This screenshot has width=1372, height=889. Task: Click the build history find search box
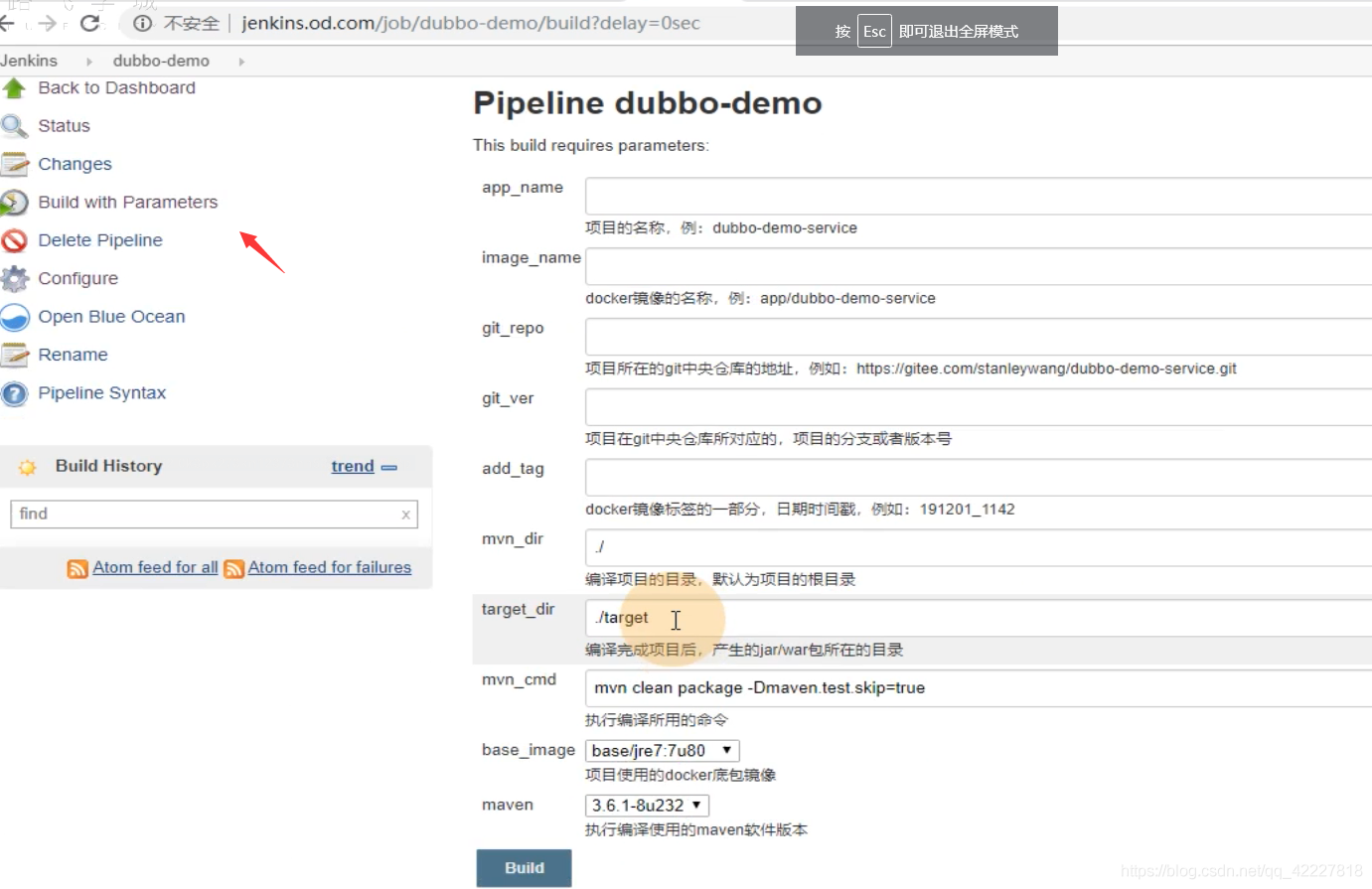tap(214, 515)
